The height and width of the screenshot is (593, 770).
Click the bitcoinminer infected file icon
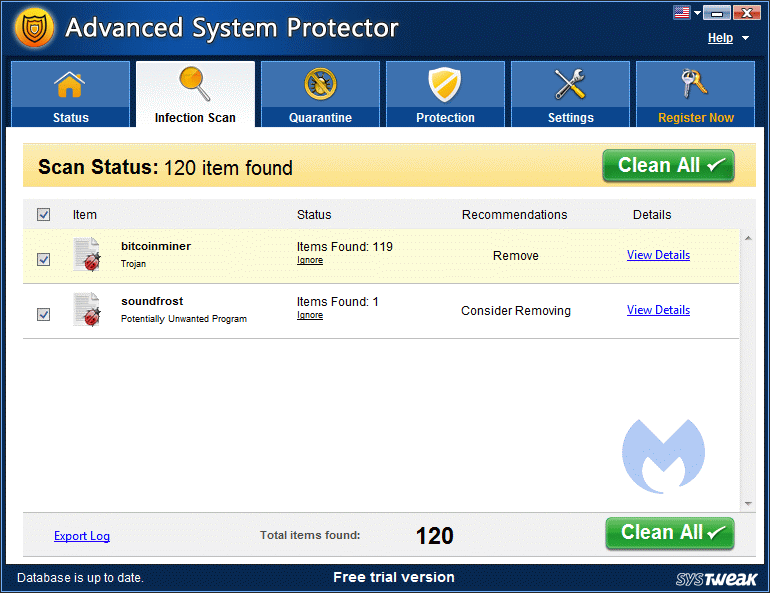coord(87,254)
